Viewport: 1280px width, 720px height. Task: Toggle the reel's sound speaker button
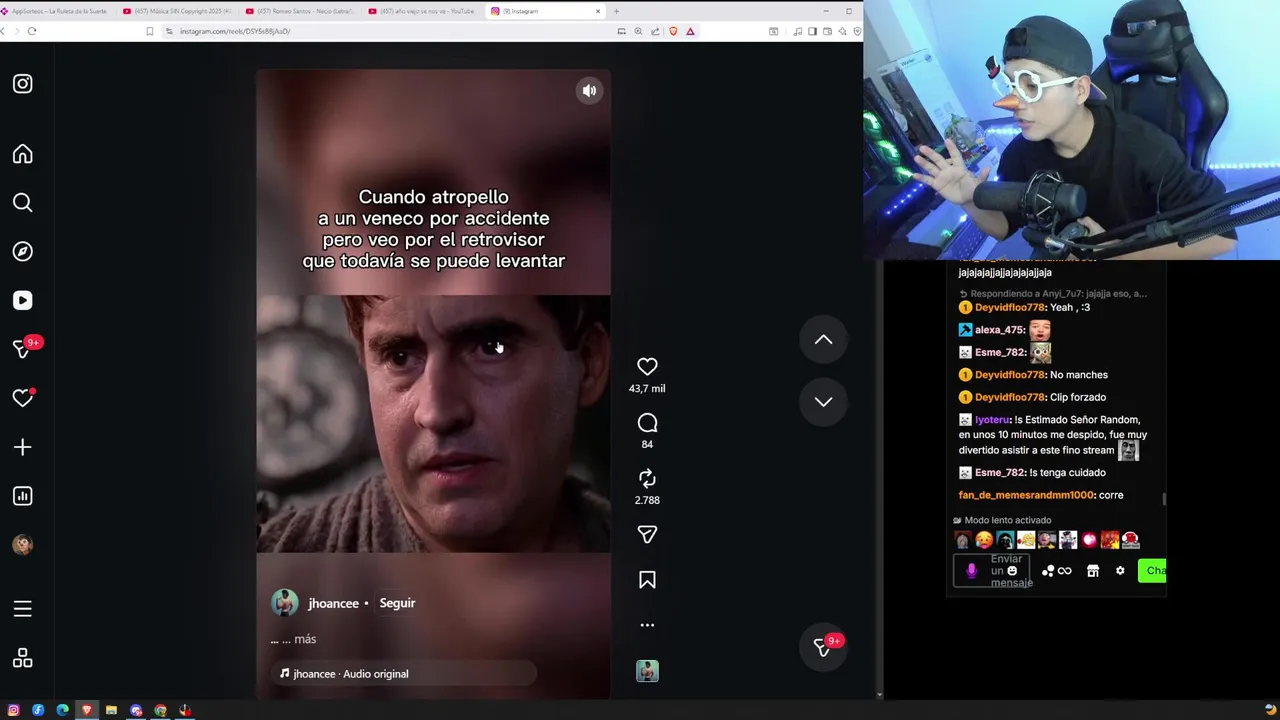[x=589, y=91]
